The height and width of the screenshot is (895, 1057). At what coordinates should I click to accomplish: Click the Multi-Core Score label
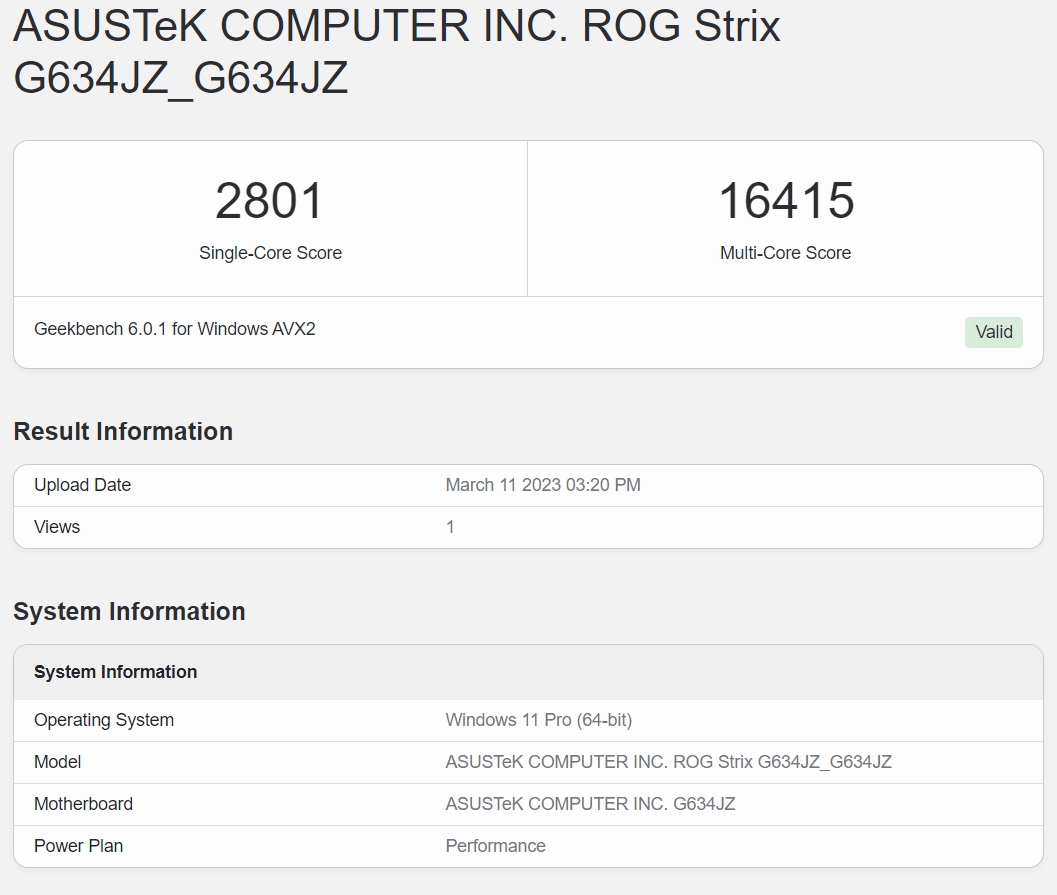785,253
